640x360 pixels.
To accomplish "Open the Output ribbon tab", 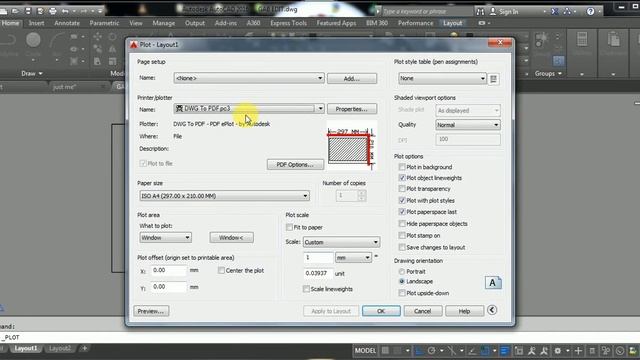I will click(195, 23).
